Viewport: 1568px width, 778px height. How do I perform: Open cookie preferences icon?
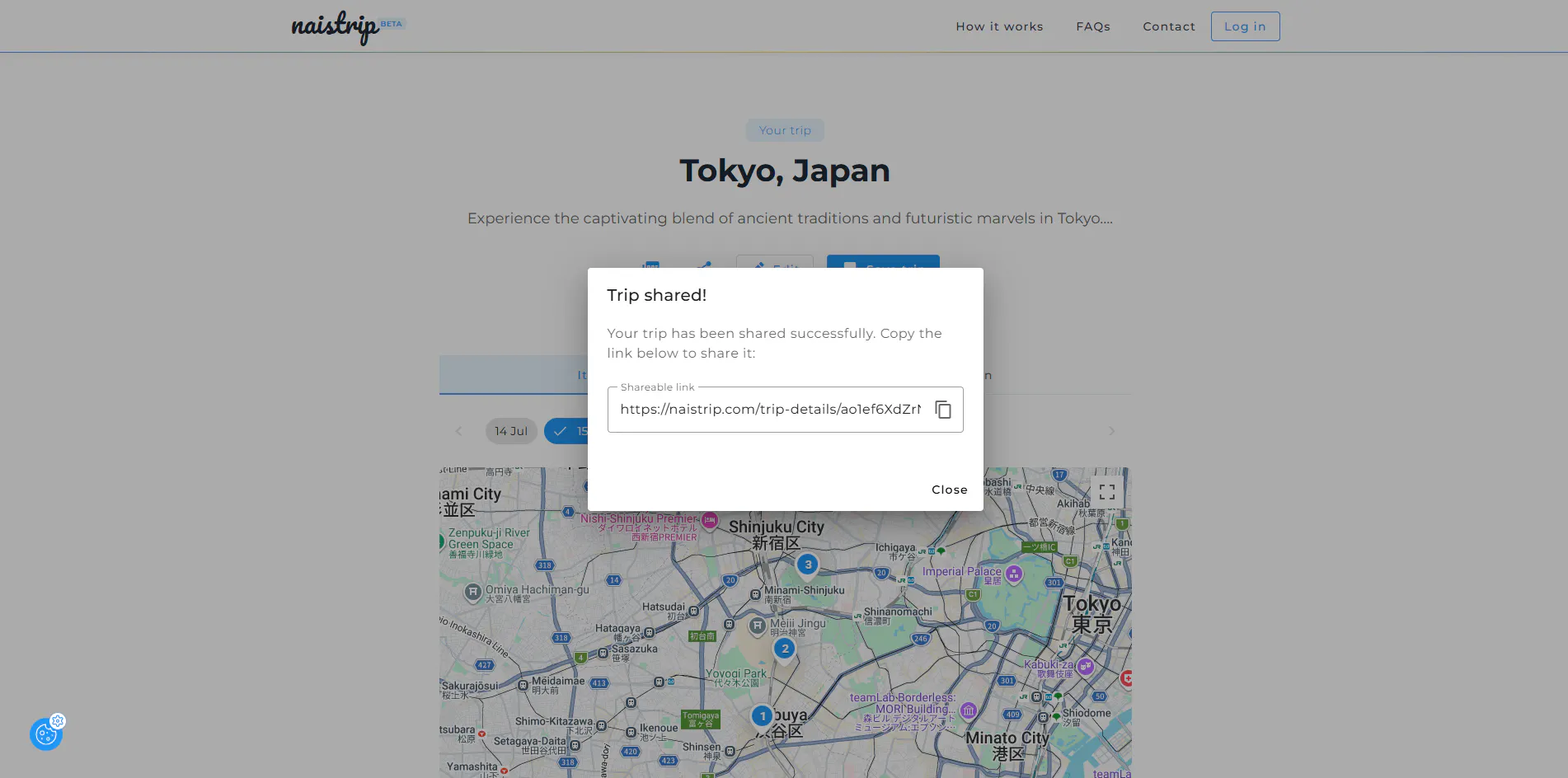coord(46,733)
